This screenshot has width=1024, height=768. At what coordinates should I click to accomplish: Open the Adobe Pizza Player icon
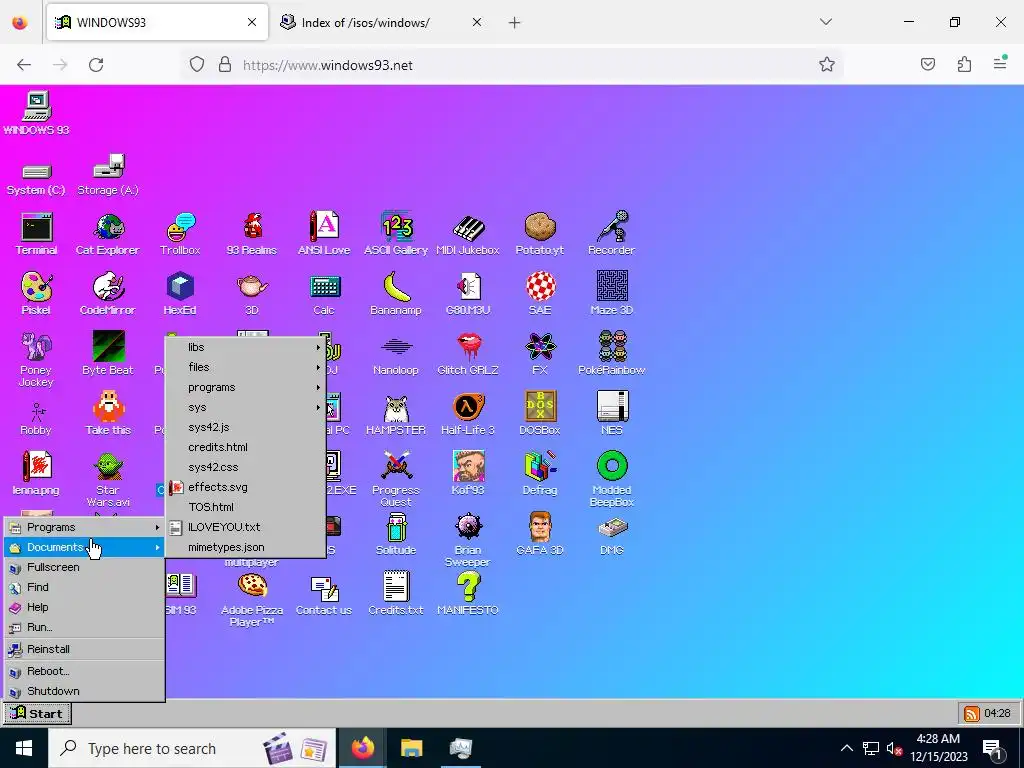coord(252,600)
